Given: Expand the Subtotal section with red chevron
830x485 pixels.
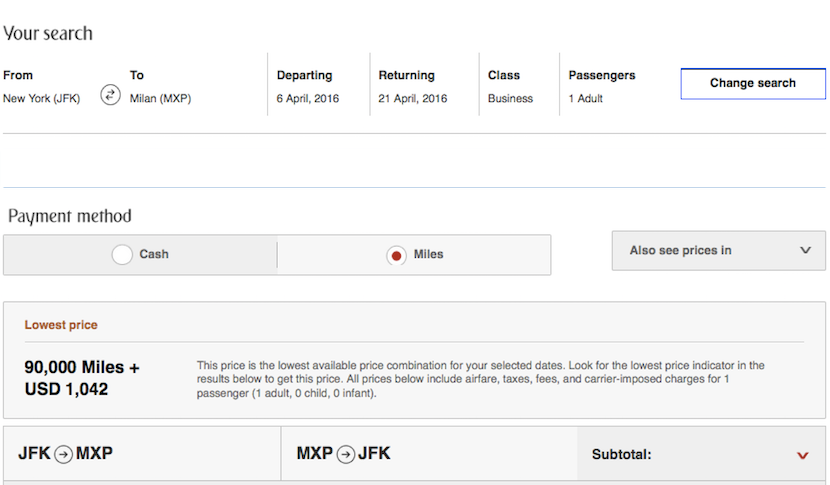Looking at the screenshot, I should click(802, 455).
